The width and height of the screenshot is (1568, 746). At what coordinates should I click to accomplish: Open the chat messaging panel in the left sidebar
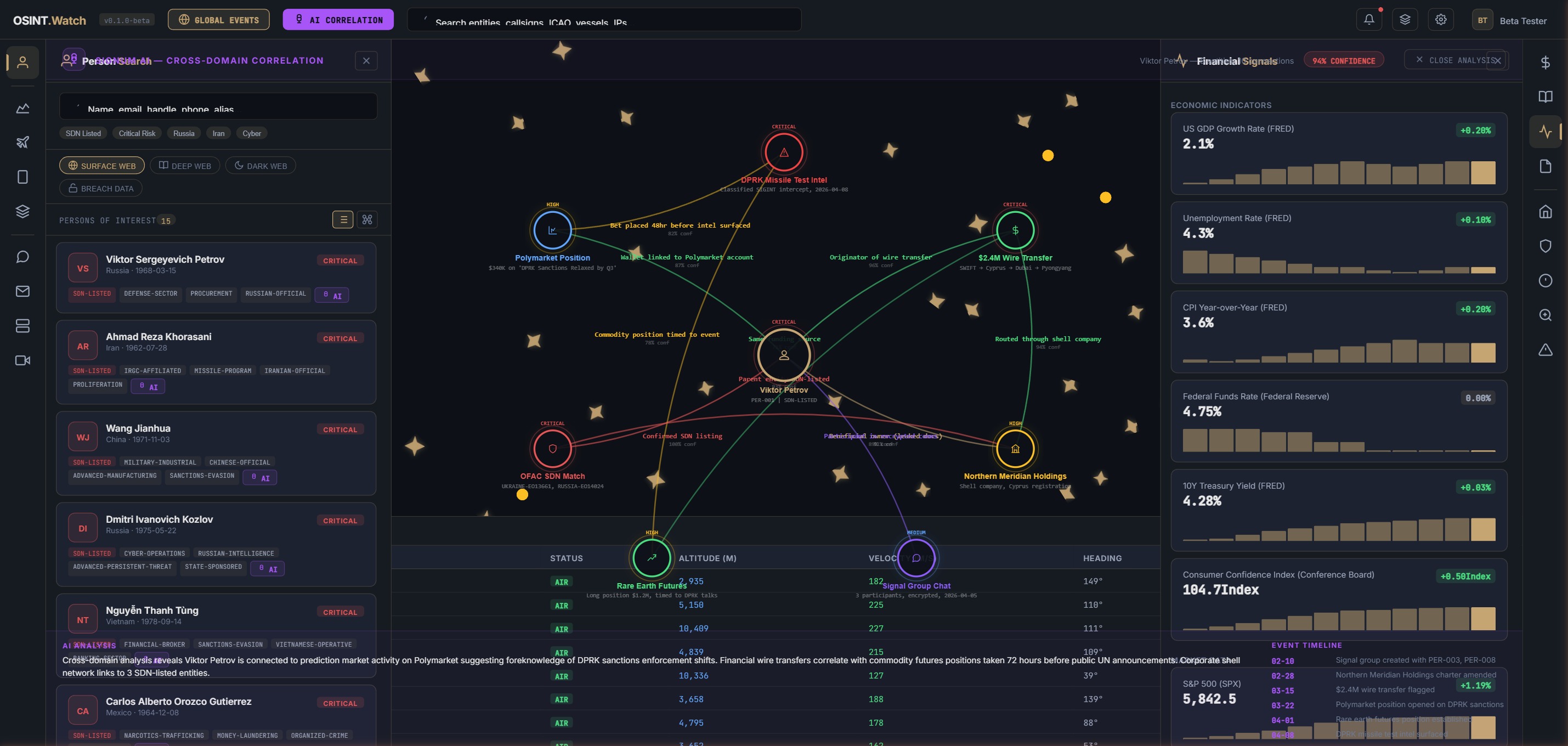click(x=22, y=256)
